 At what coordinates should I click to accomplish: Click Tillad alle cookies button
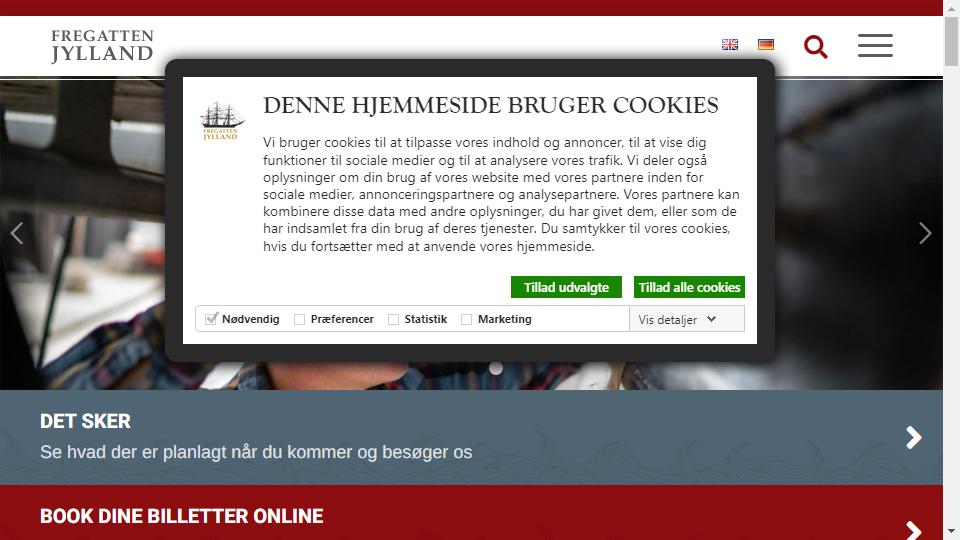pos(689,287)
